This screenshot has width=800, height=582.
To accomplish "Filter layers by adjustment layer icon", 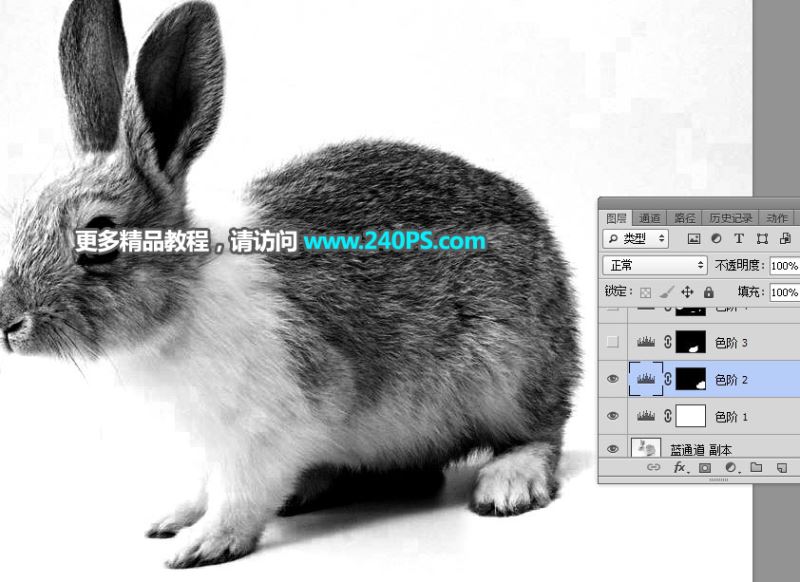I will [x=716, y=239].
